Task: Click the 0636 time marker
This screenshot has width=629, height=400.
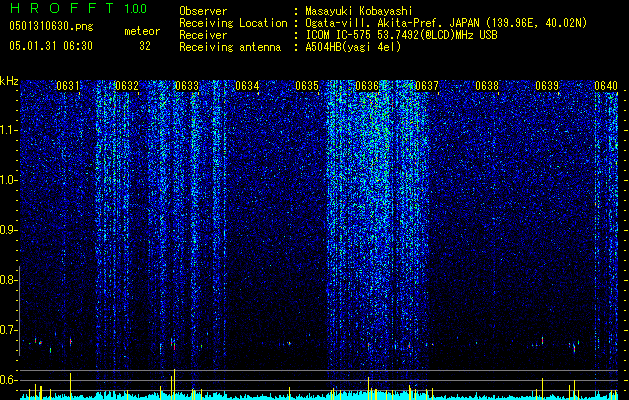Action: pos(367,86)
